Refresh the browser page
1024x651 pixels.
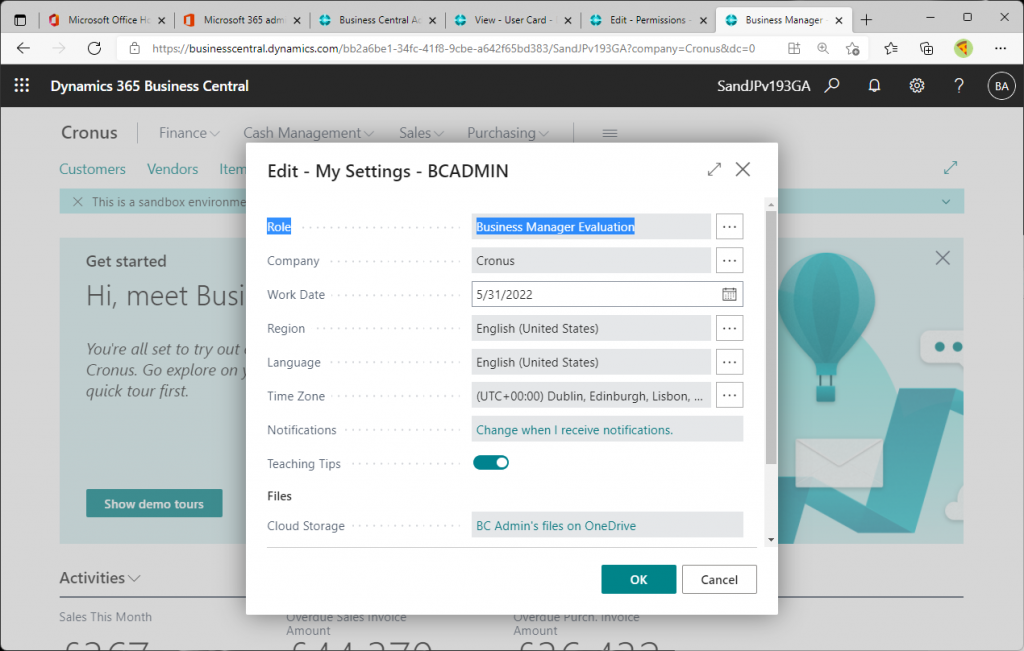[95, 48]
